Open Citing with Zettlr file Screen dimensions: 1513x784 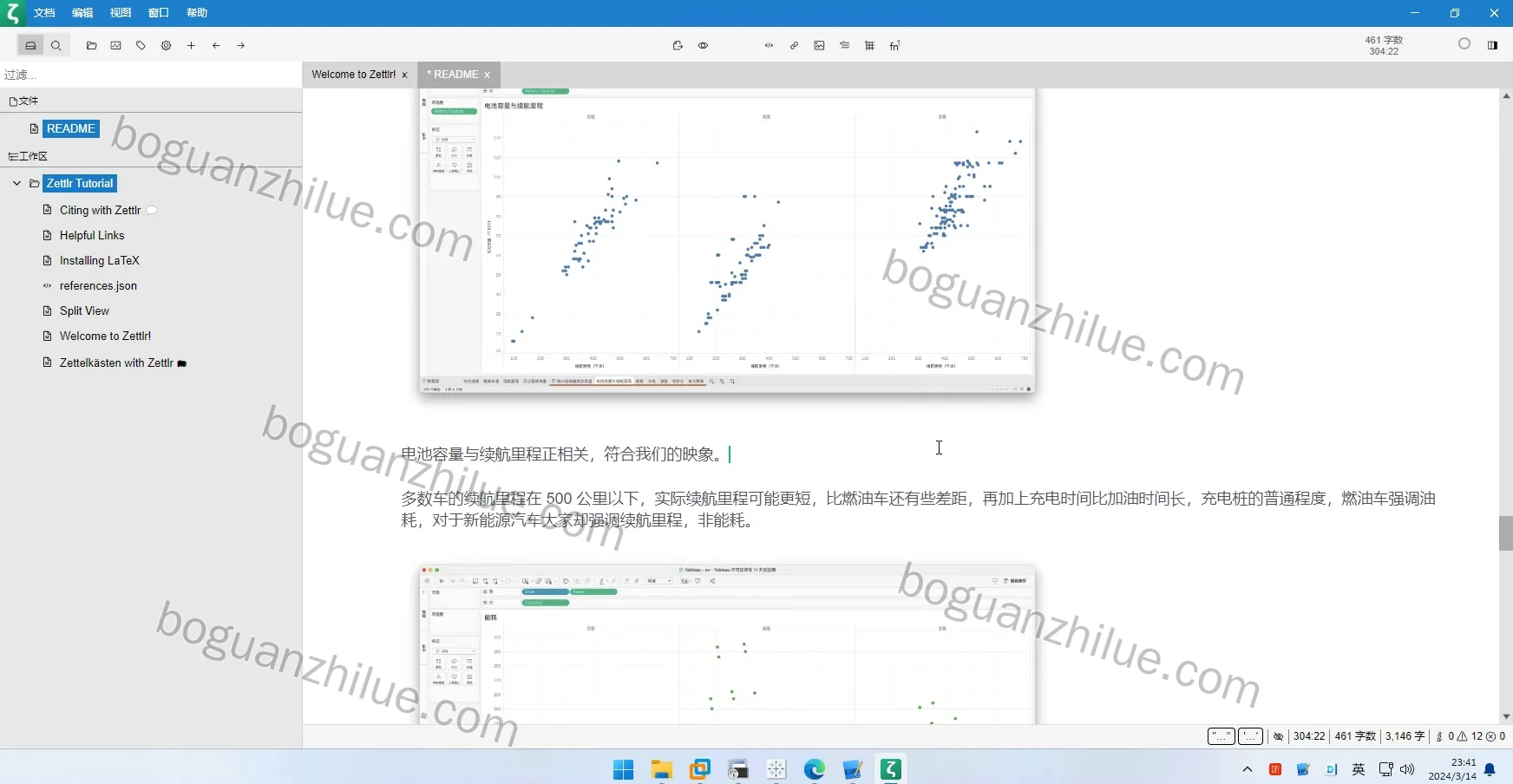100,210
